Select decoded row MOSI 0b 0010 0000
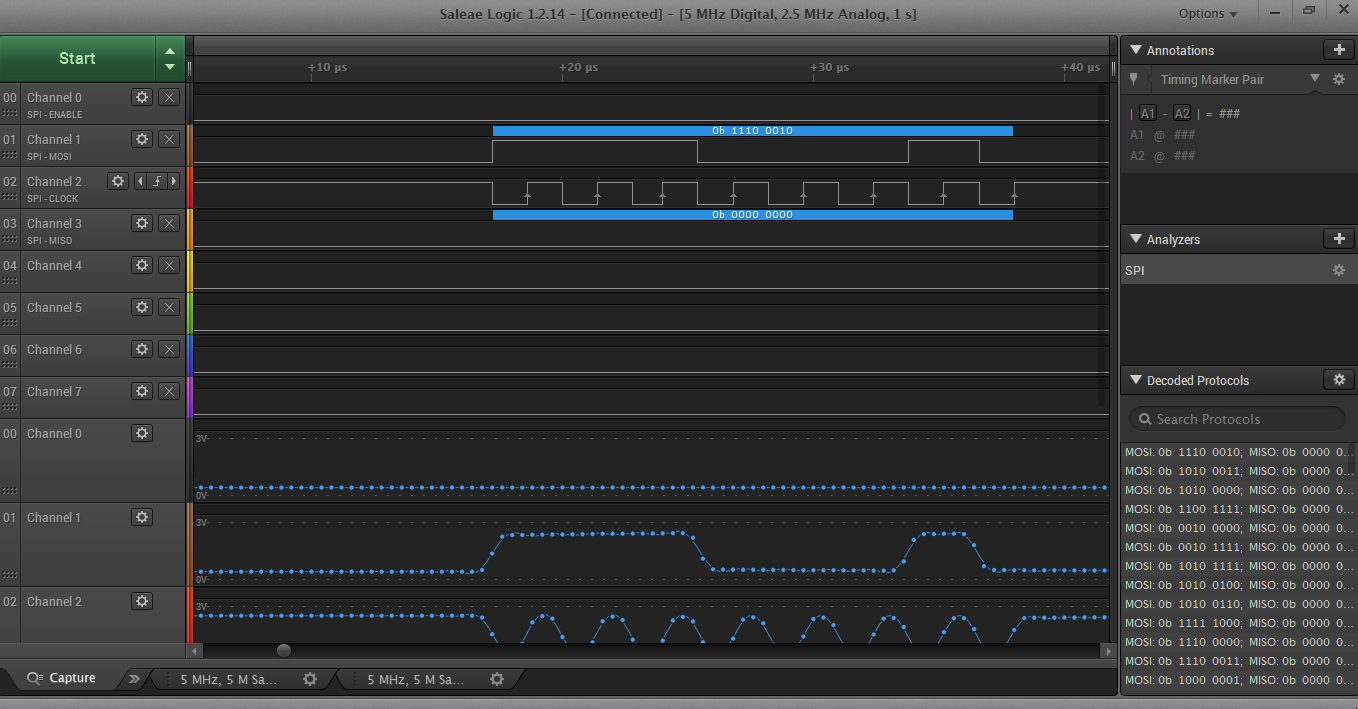Viewport: 1358px width, 709px height. point(1239,528)
